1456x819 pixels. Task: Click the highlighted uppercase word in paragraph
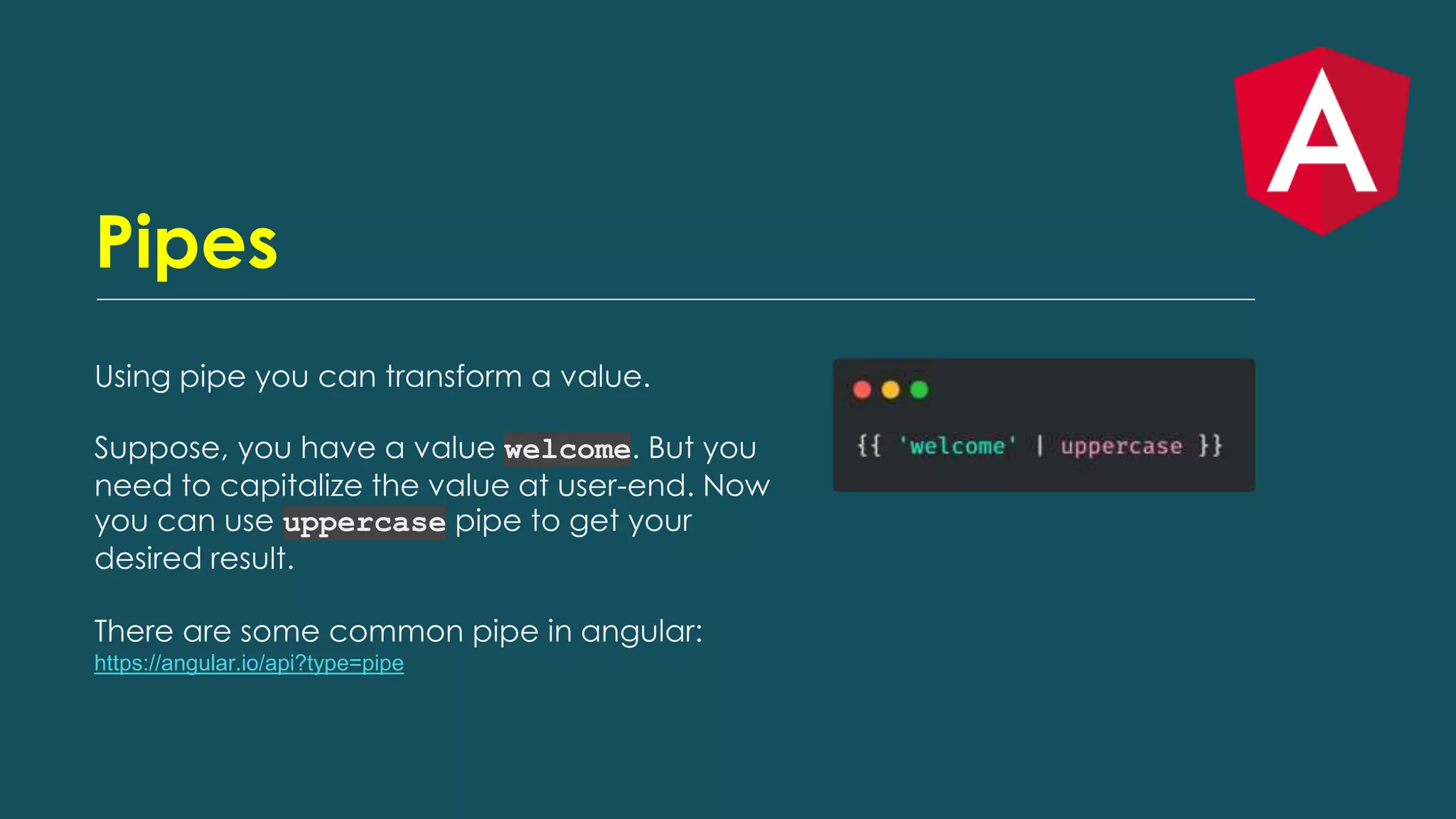click(364, 523)
